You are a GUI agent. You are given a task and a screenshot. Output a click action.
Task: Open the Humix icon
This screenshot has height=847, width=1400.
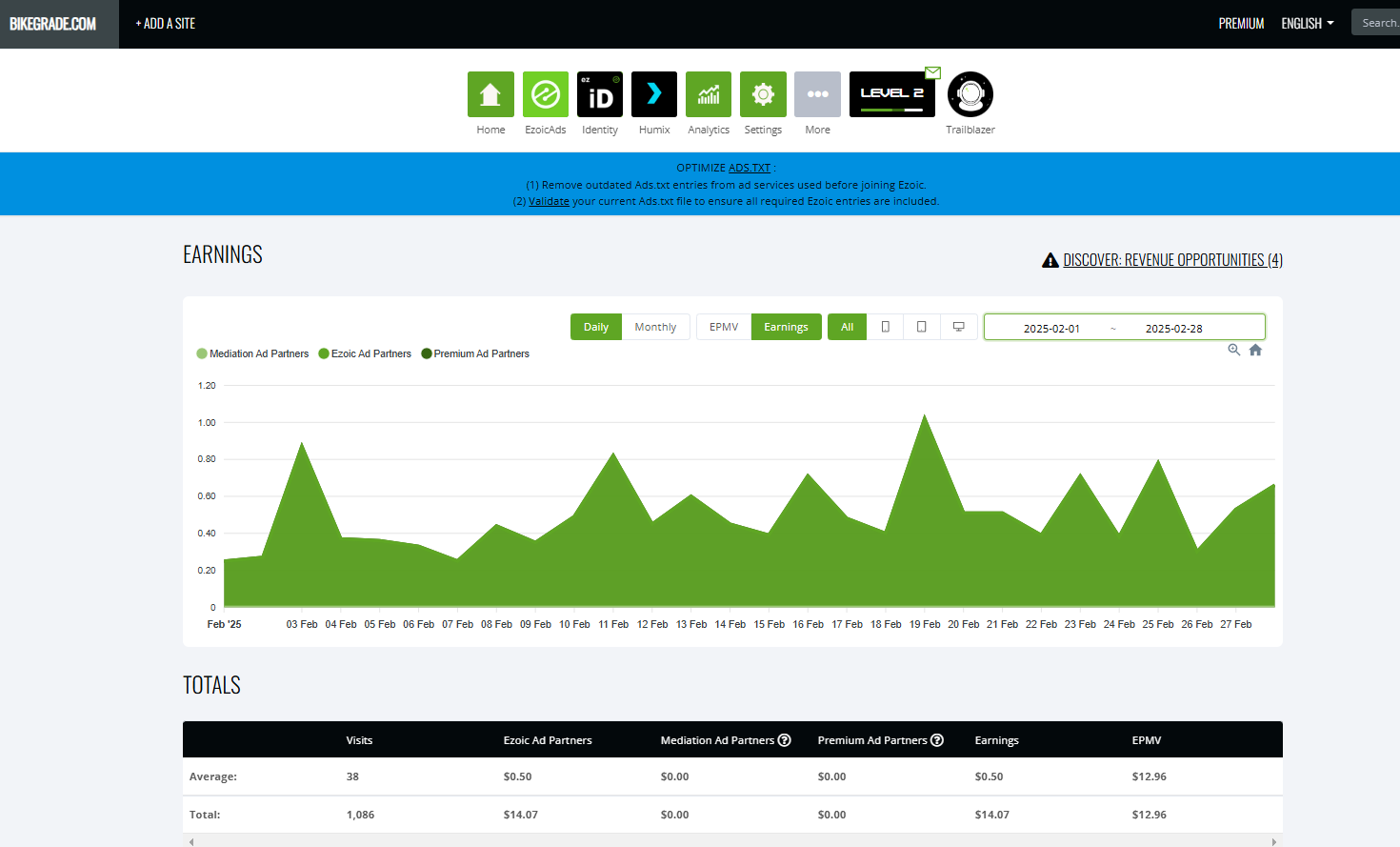click(654, 94)
